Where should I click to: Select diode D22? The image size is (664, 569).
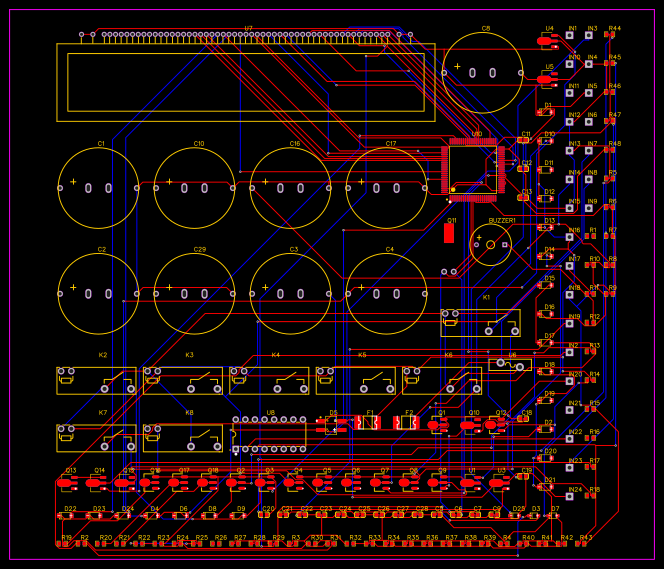[67, 516]
